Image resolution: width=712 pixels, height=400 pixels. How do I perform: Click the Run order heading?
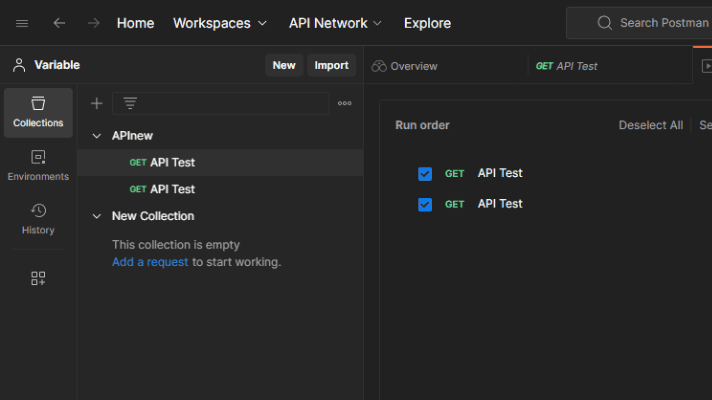422,125
